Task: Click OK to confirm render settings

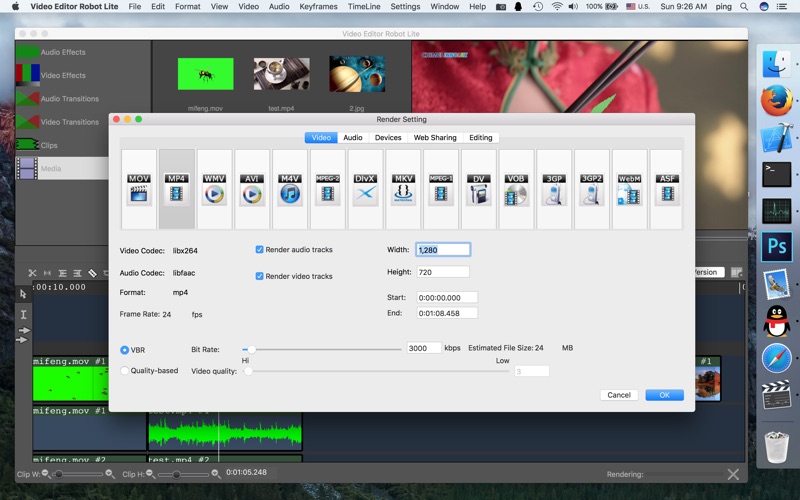Action: click(664, 395)
